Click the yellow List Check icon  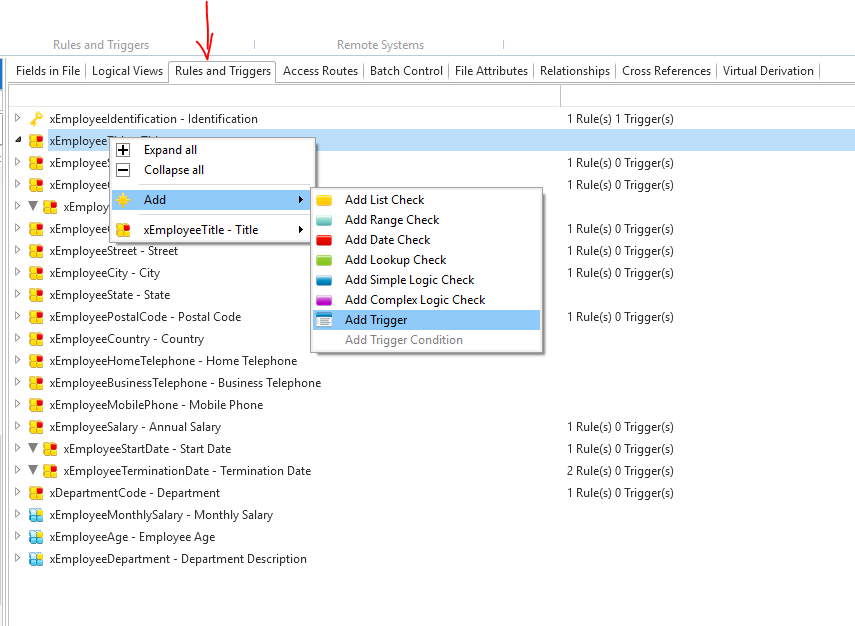[x=324, y=200]
